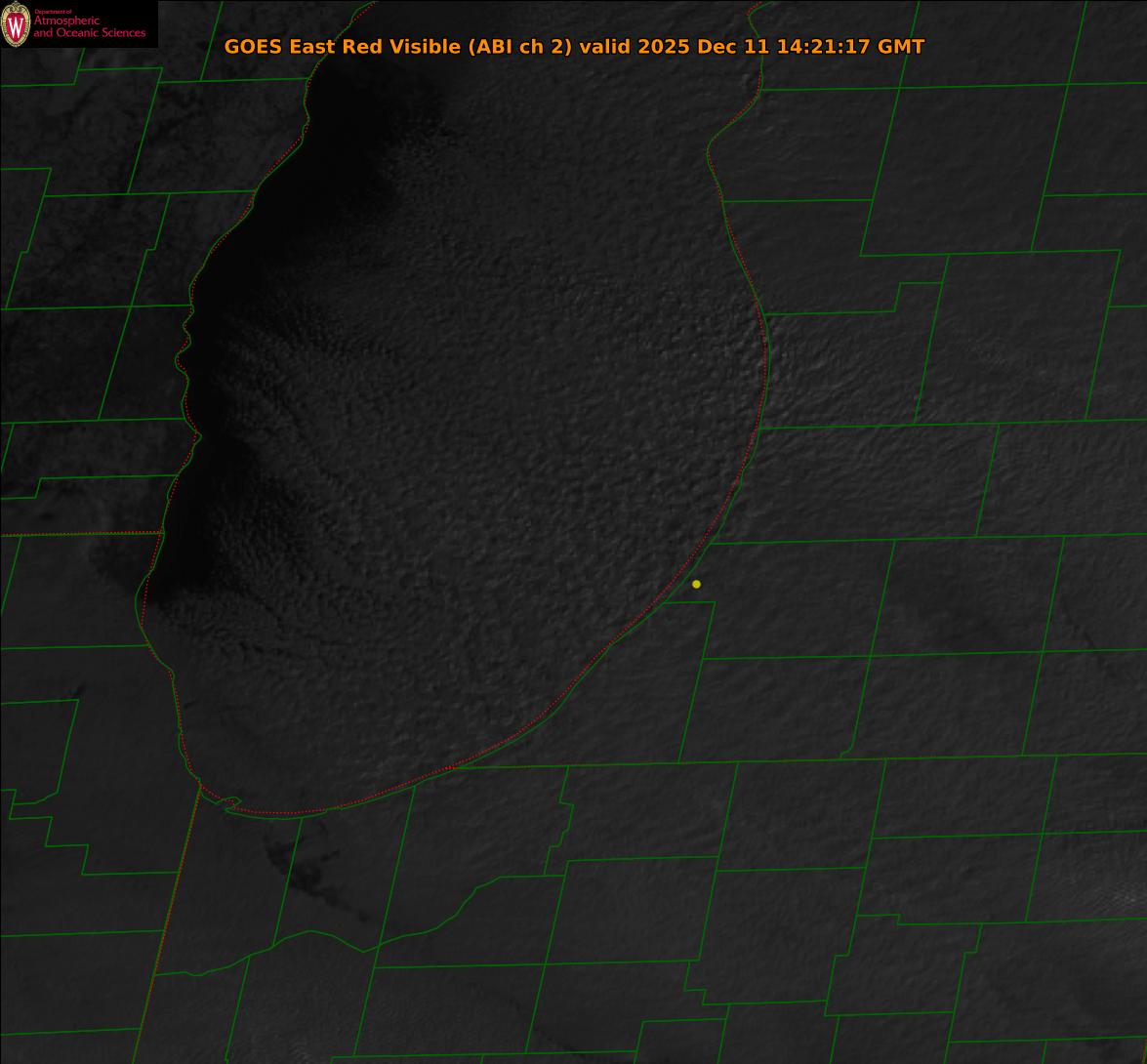Click the small 'Department of' text
This screenshot has height=1064, width=1147.
53,12
